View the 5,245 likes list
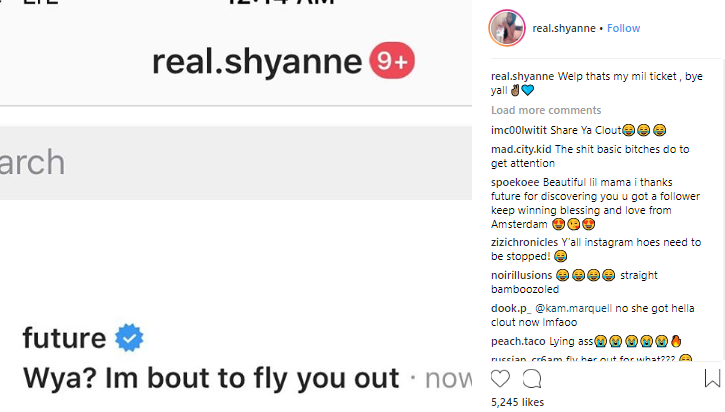The height and width of the screenshot is (412, 725). tap(518, 401)
